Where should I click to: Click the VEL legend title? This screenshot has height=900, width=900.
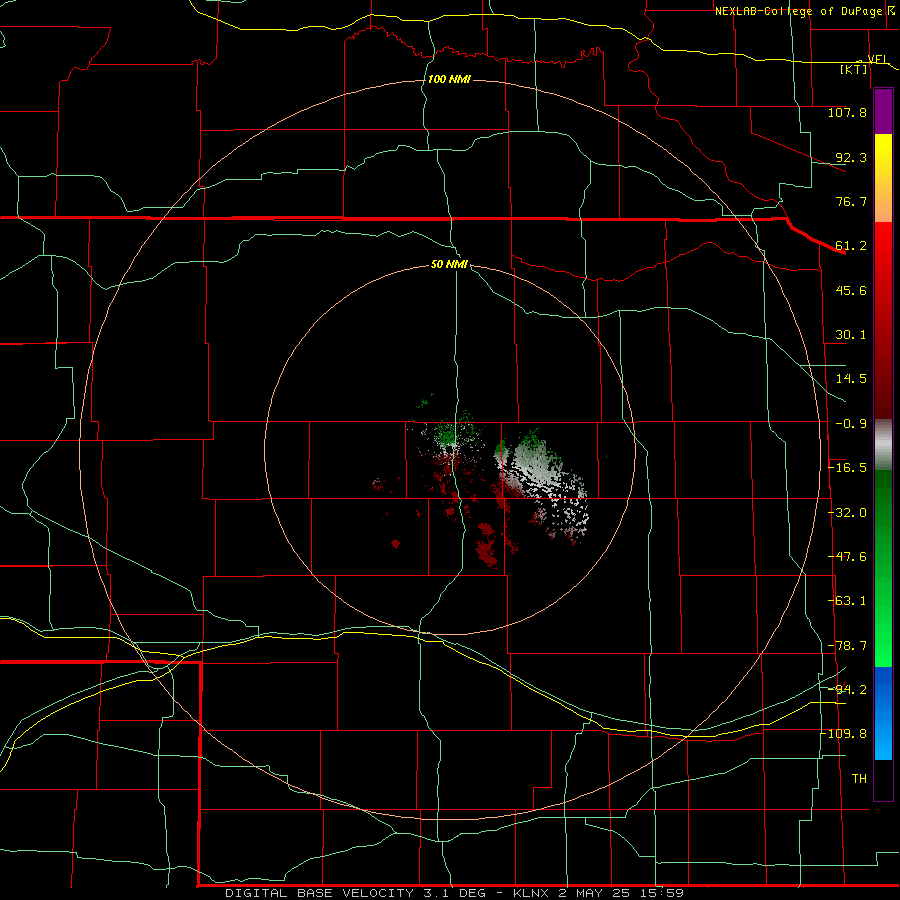[x=877, y=59]
